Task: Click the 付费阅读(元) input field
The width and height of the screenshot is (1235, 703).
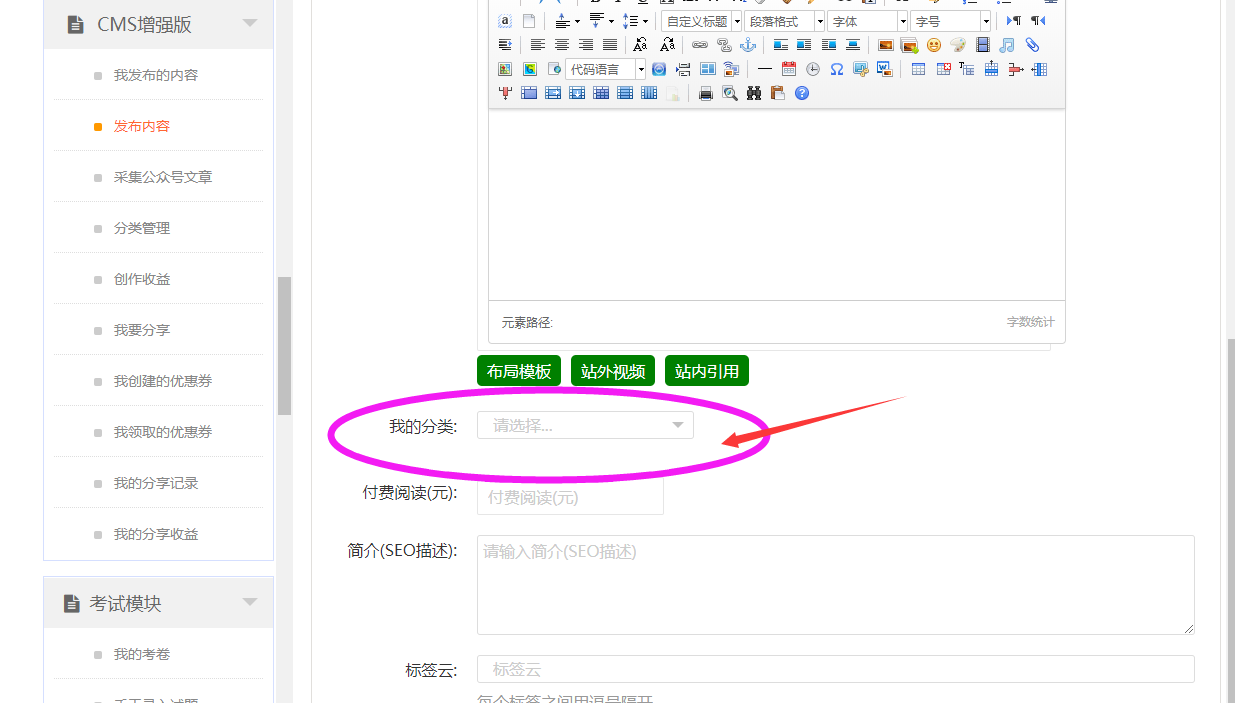Action: coord(570,497)
